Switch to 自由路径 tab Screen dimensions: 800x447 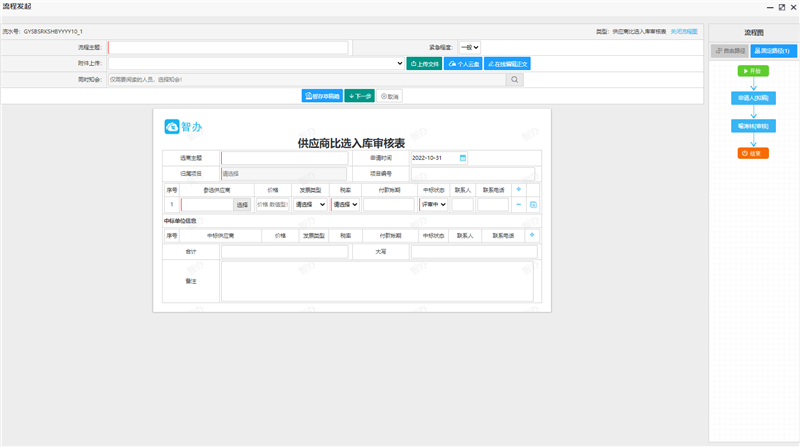pos(728,49)
